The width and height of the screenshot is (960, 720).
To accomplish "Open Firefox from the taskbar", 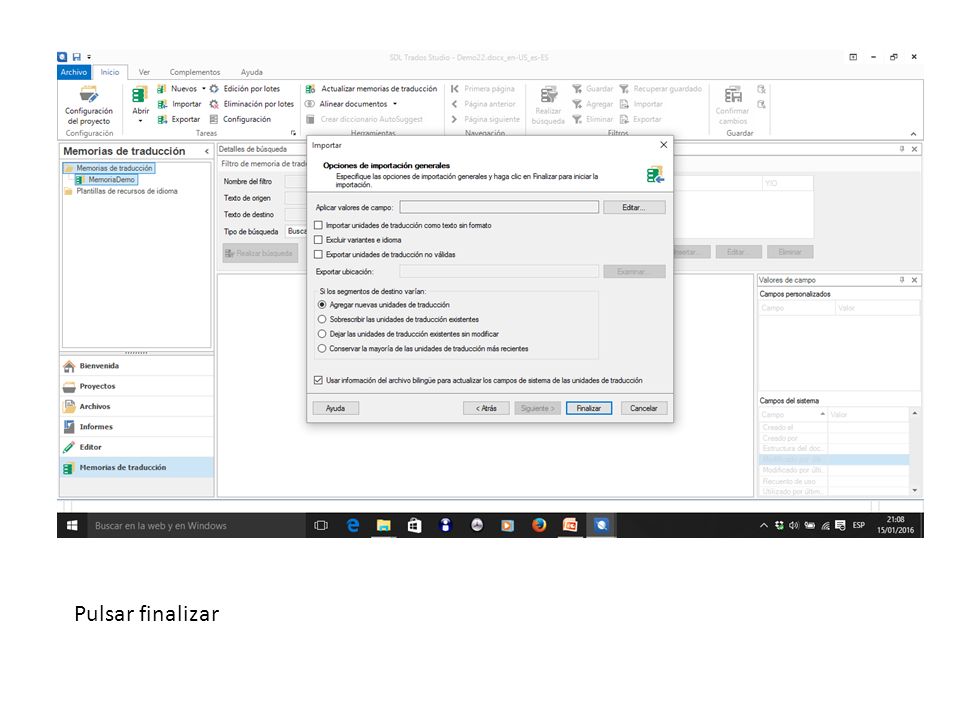I will (x=539, y=525).
